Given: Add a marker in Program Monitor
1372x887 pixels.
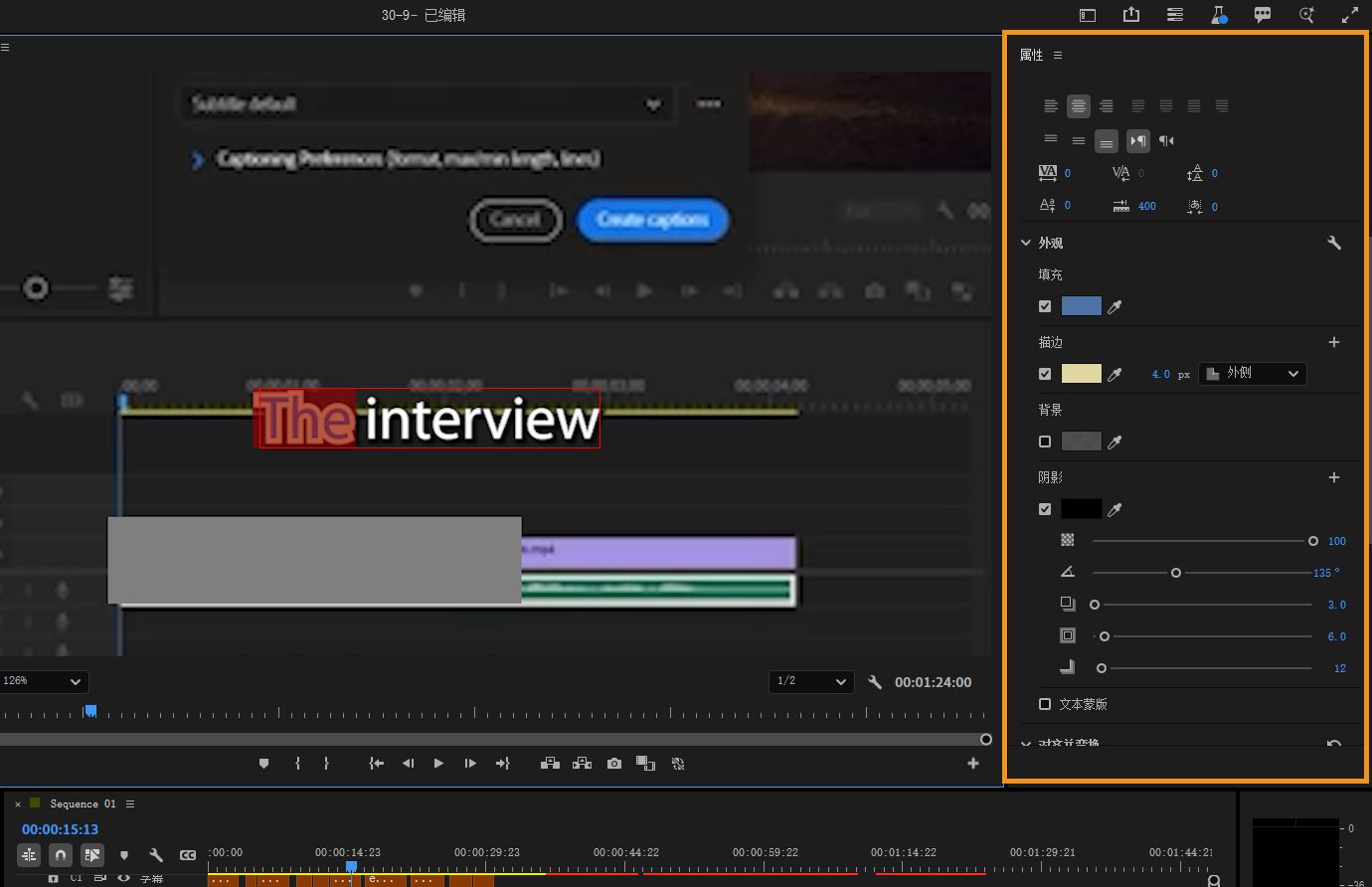Looking at the screenshot, I should pyautogui.click(x=263, y=764).
